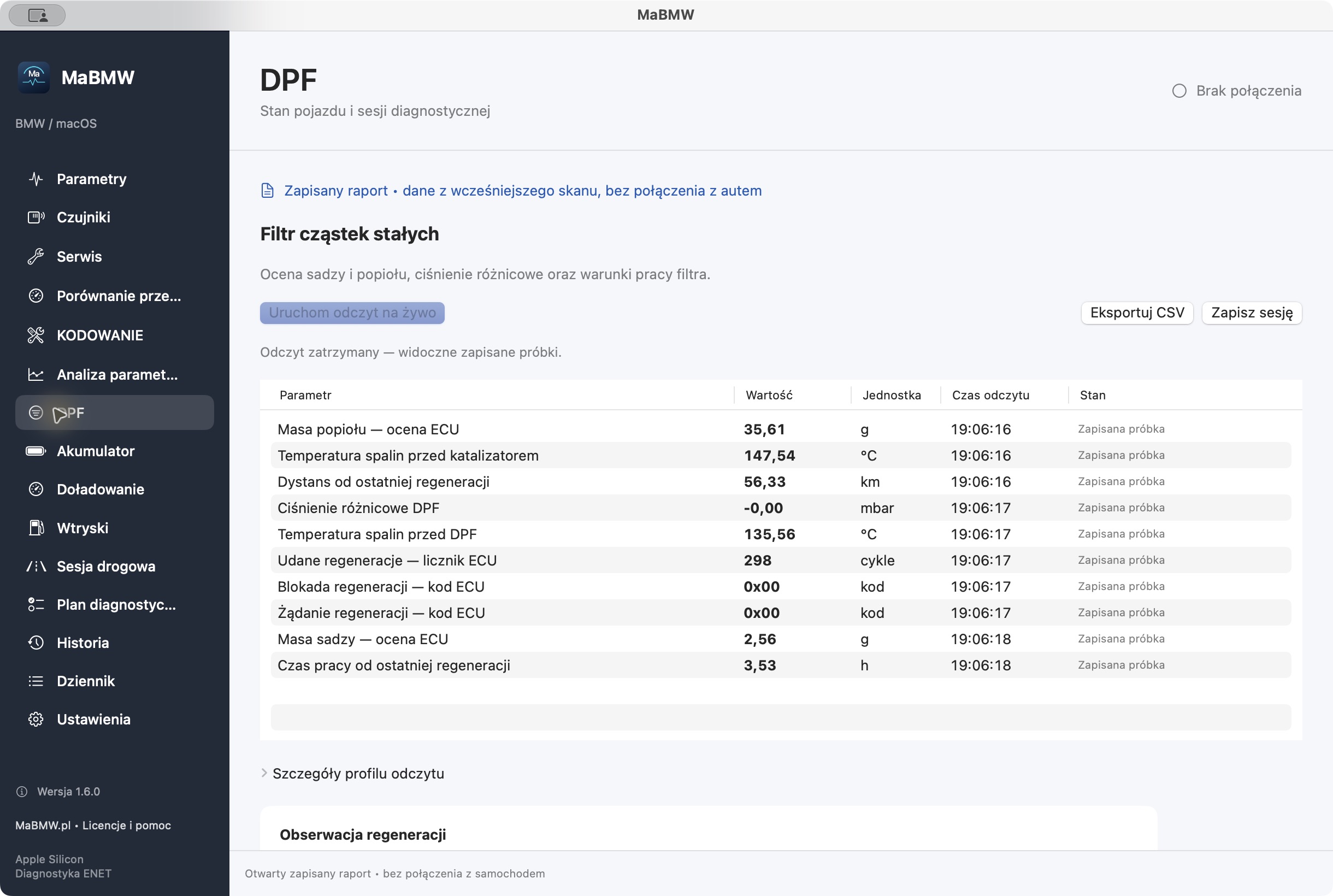The image size is (1333, 896).
Task: Select the Masa sadzy — ocena ECU row
Action: click(781, 639)
